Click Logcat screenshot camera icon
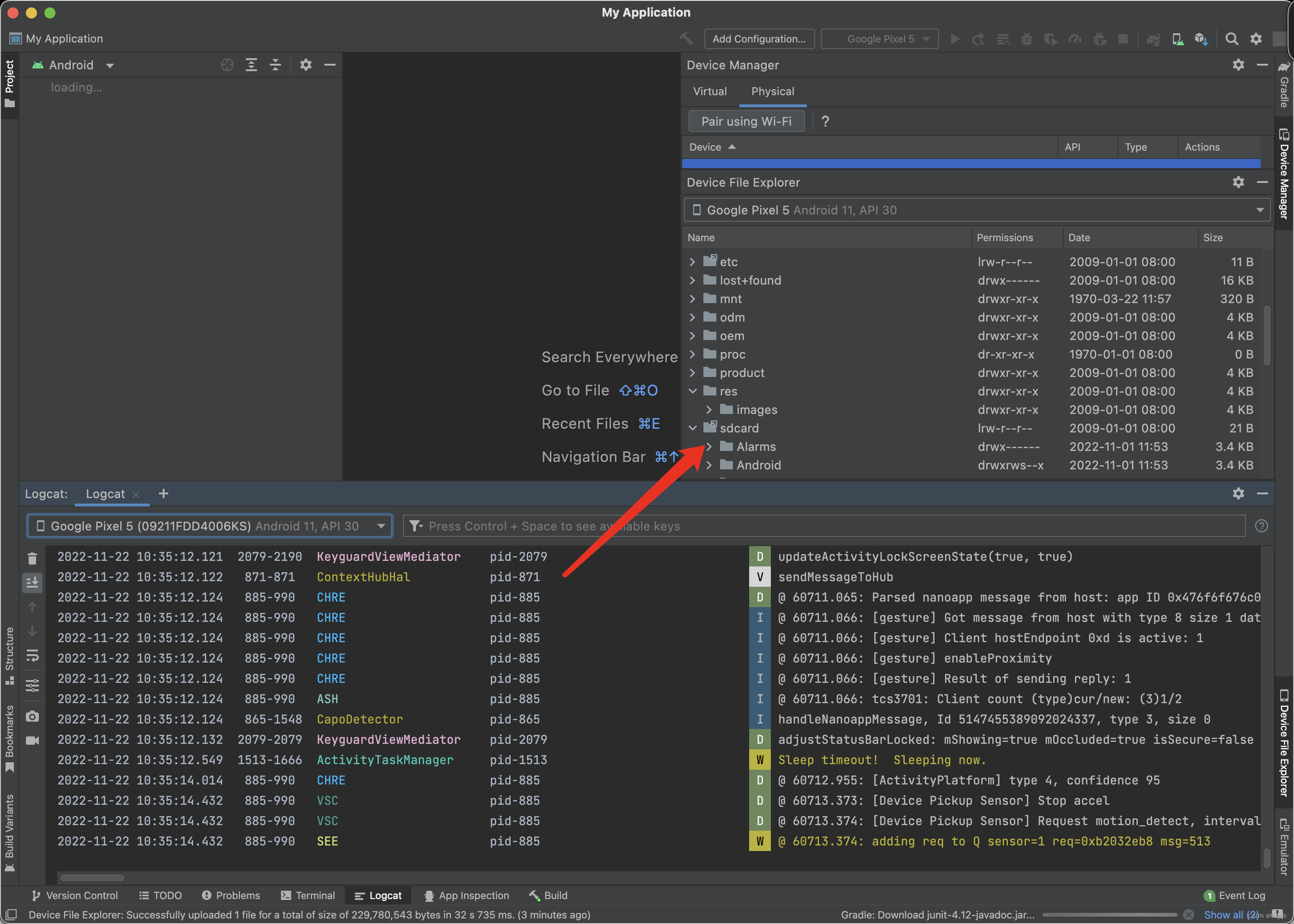 (32, 716)
